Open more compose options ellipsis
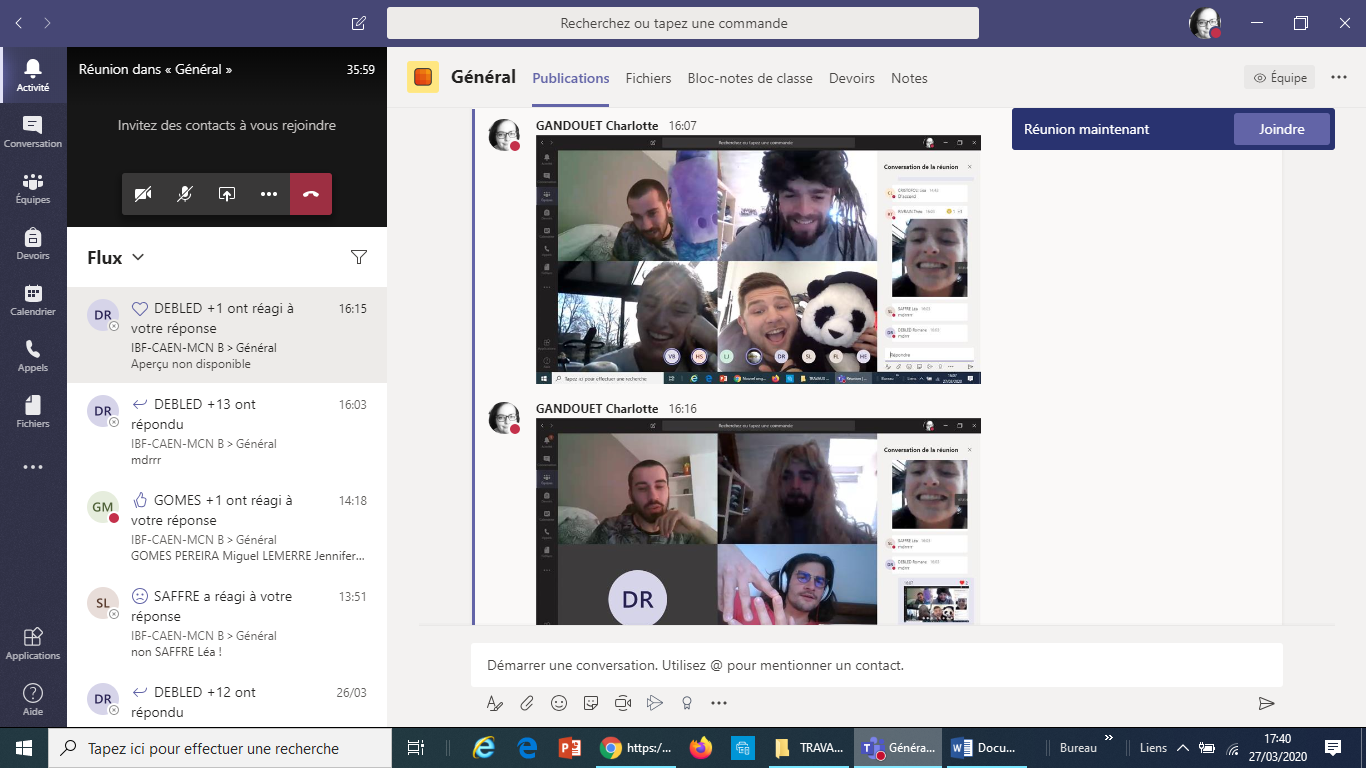1366x768 pixels. pyautogui.click(x=719, y=703)
